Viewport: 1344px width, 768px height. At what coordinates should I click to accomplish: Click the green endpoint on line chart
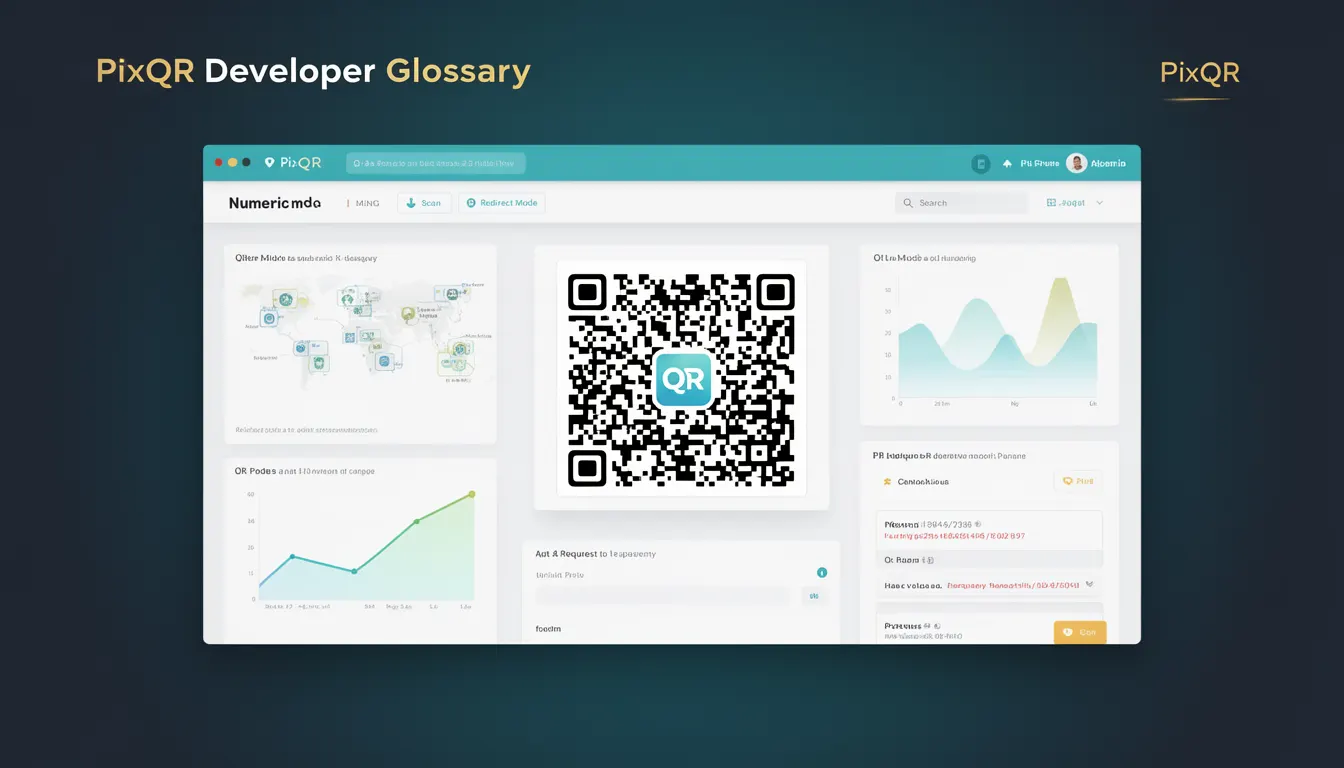point(472,494)
